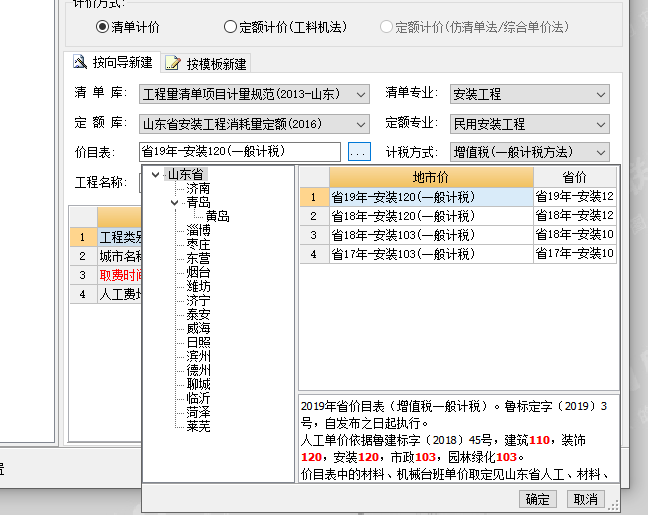Screen dimensions: 648x515
Task: Select 滨州 in the city tree
Action: click(x=198, y=356)
